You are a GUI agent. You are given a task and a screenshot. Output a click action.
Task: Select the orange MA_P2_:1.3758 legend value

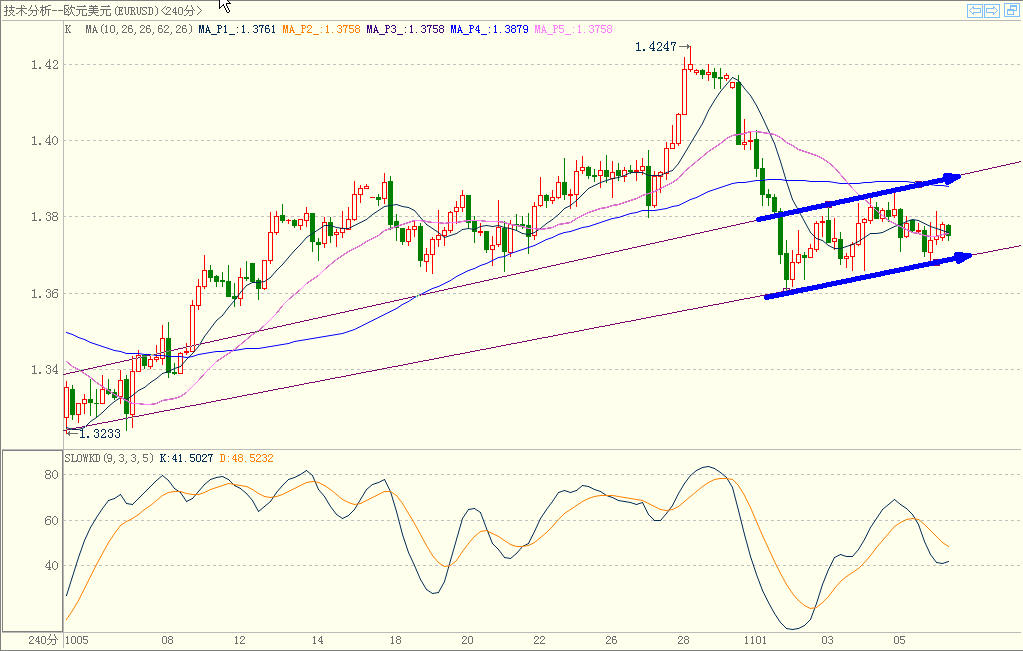321,29
